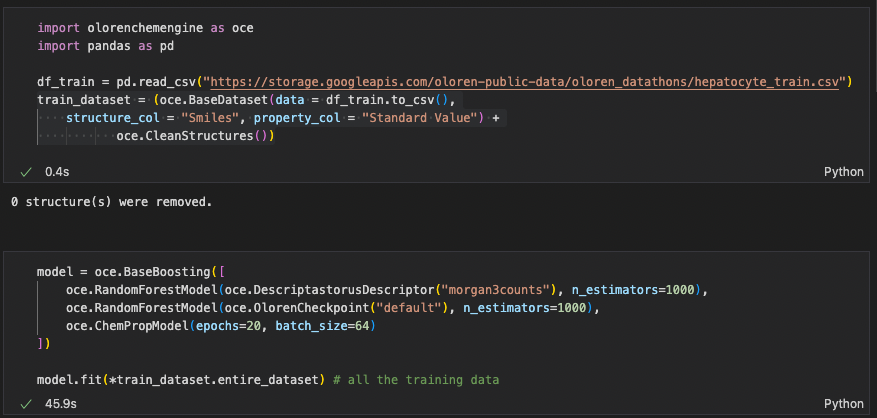Open the hepatocyte_train.csv URL link

(525, 82)
